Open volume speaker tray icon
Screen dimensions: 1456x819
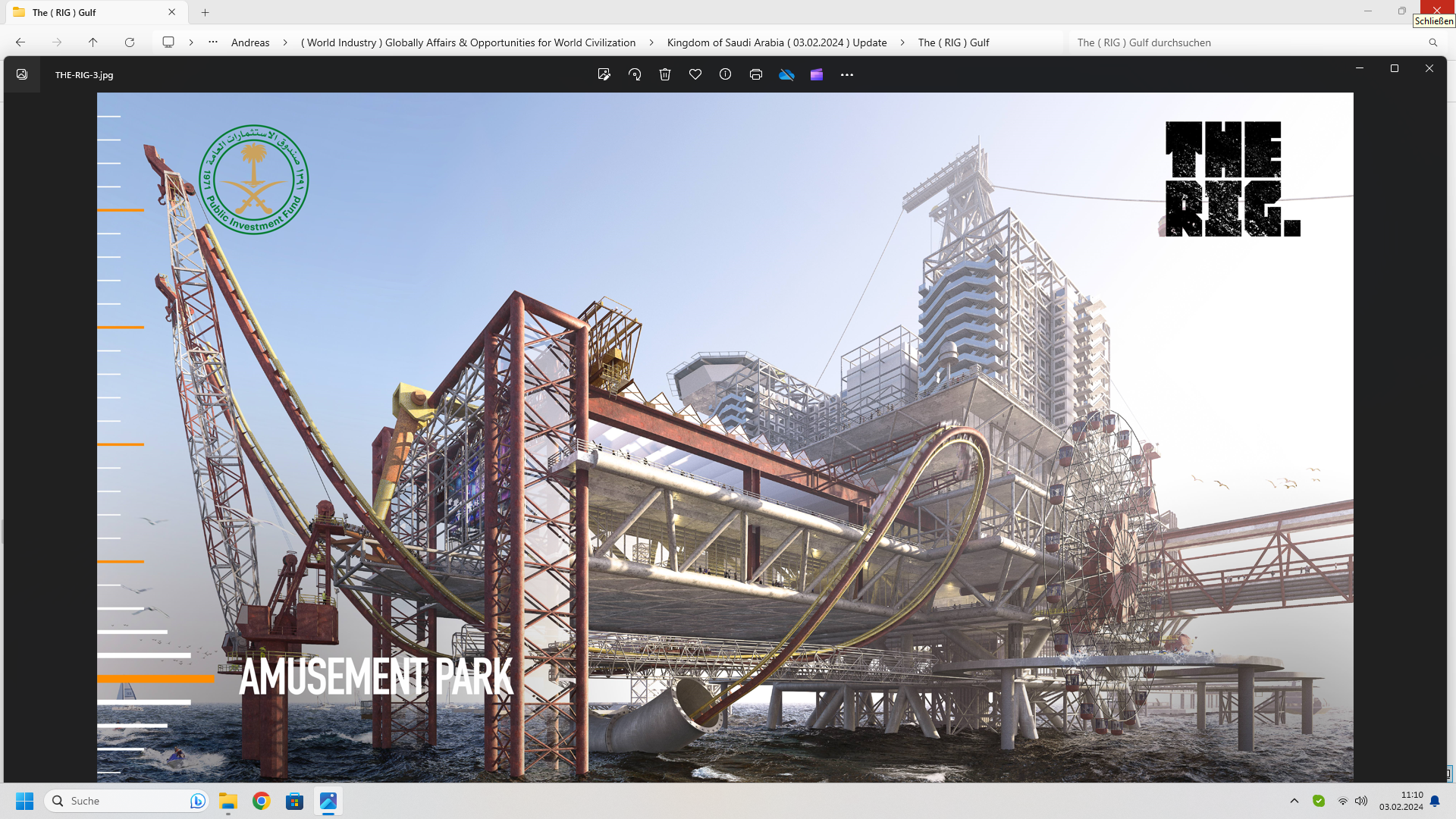(1361, 801)
